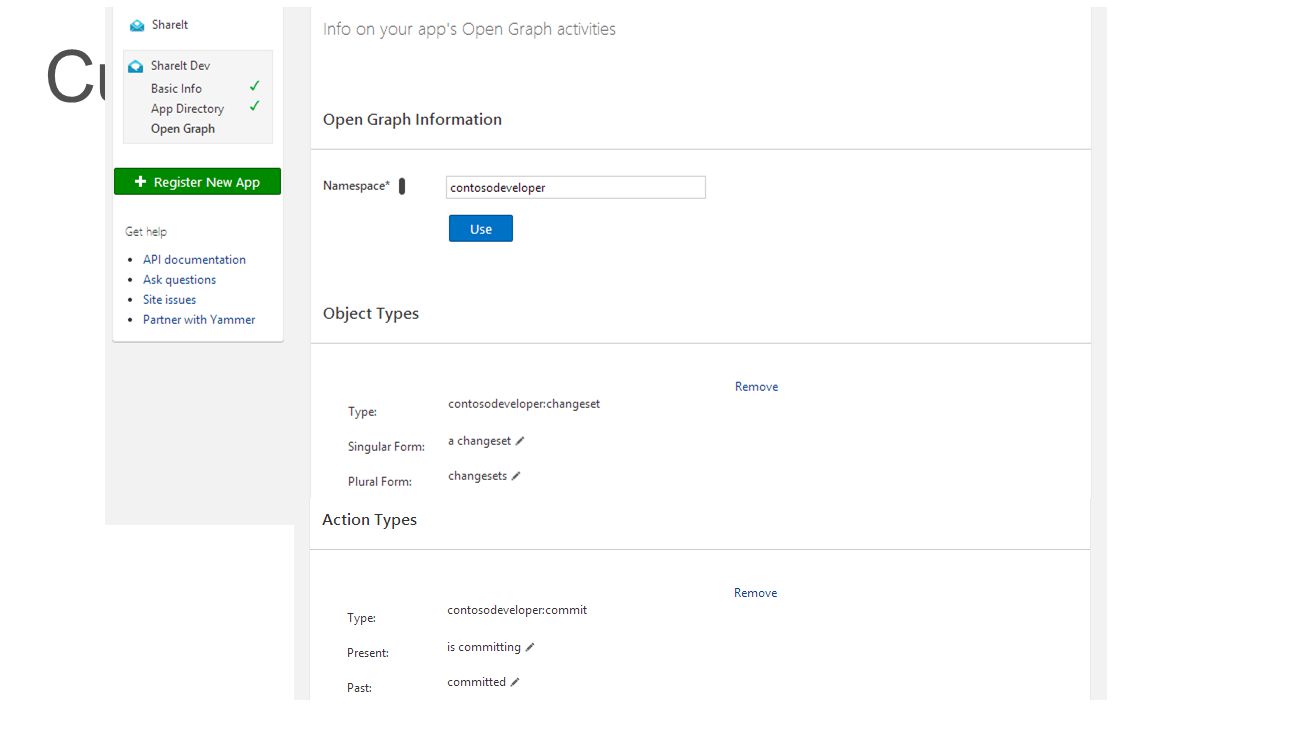Open the Ask questions link
Viewport: 1305px width, 734px height.
[x=179, y=280]
